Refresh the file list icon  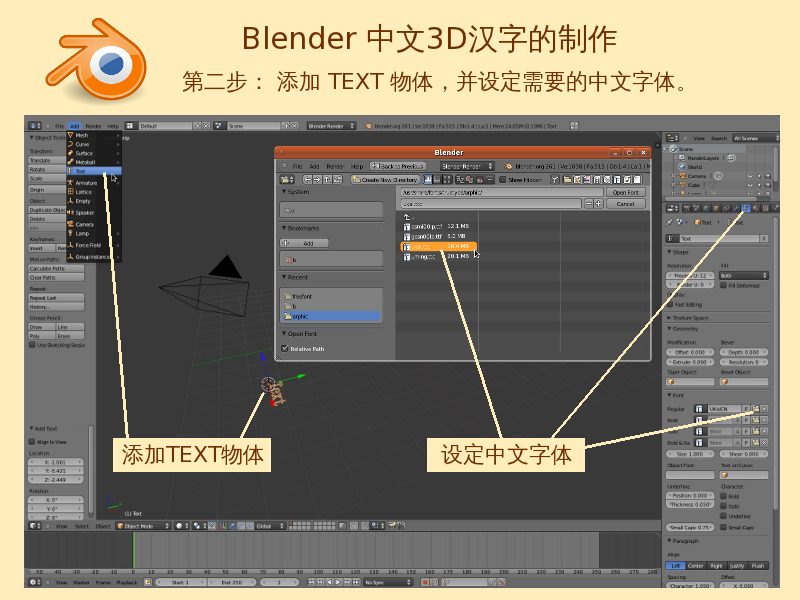click(x=337, y=180)
